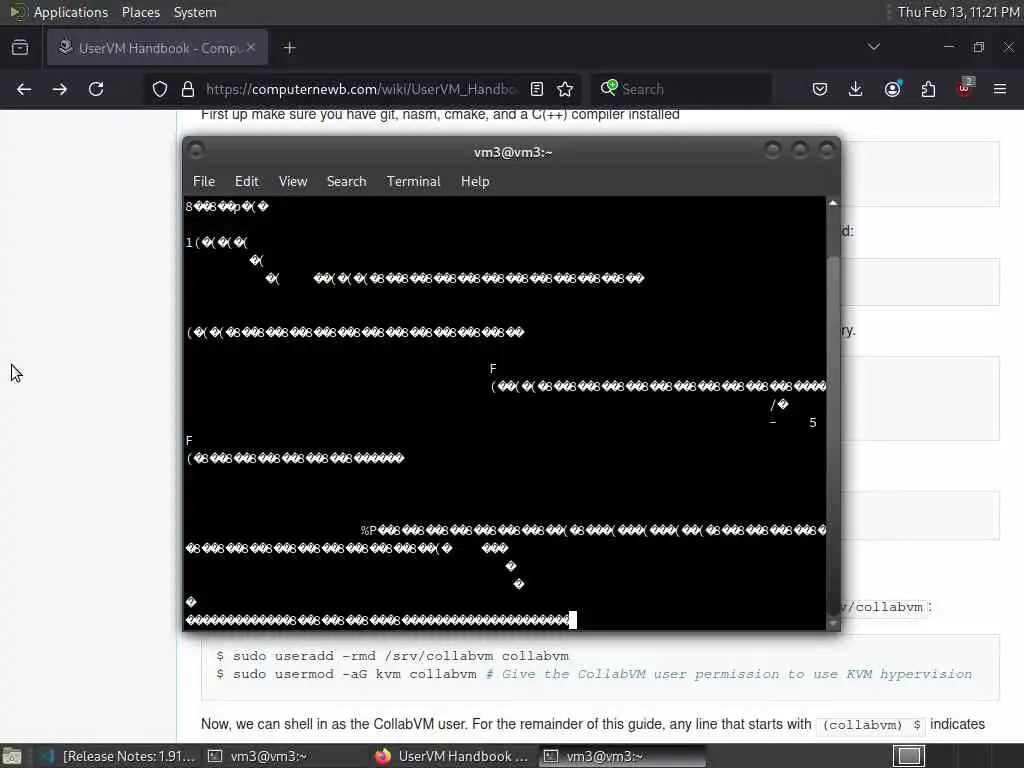Click the computernewb.com URL address bar

click(360, 89)
